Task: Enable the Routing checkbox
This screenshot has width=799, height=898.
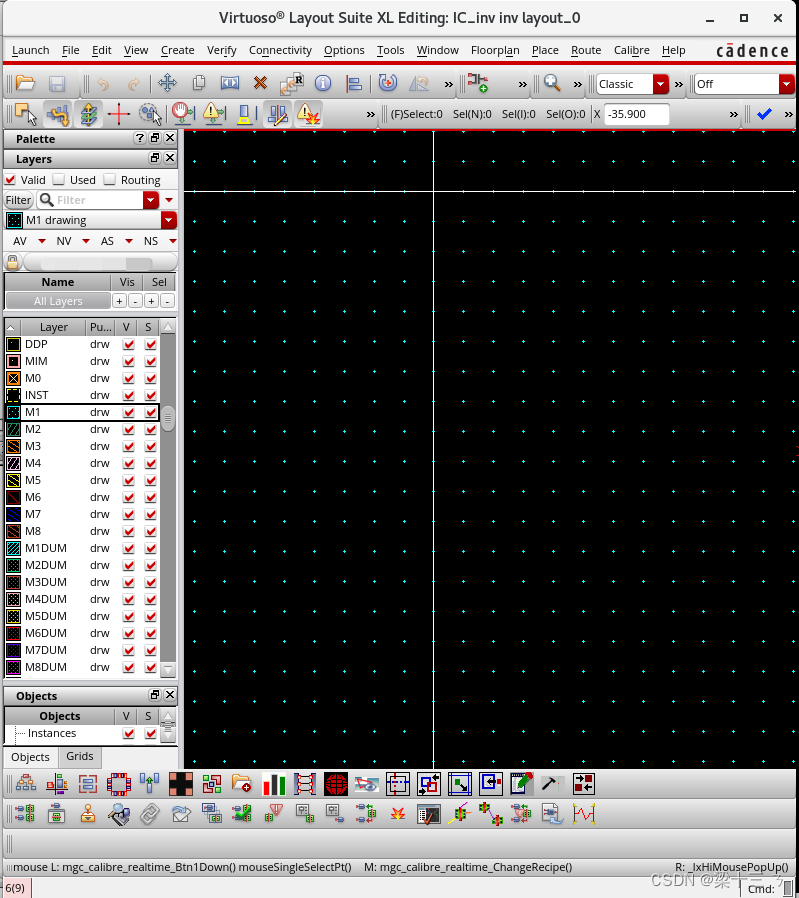Action: pos(109,179)
